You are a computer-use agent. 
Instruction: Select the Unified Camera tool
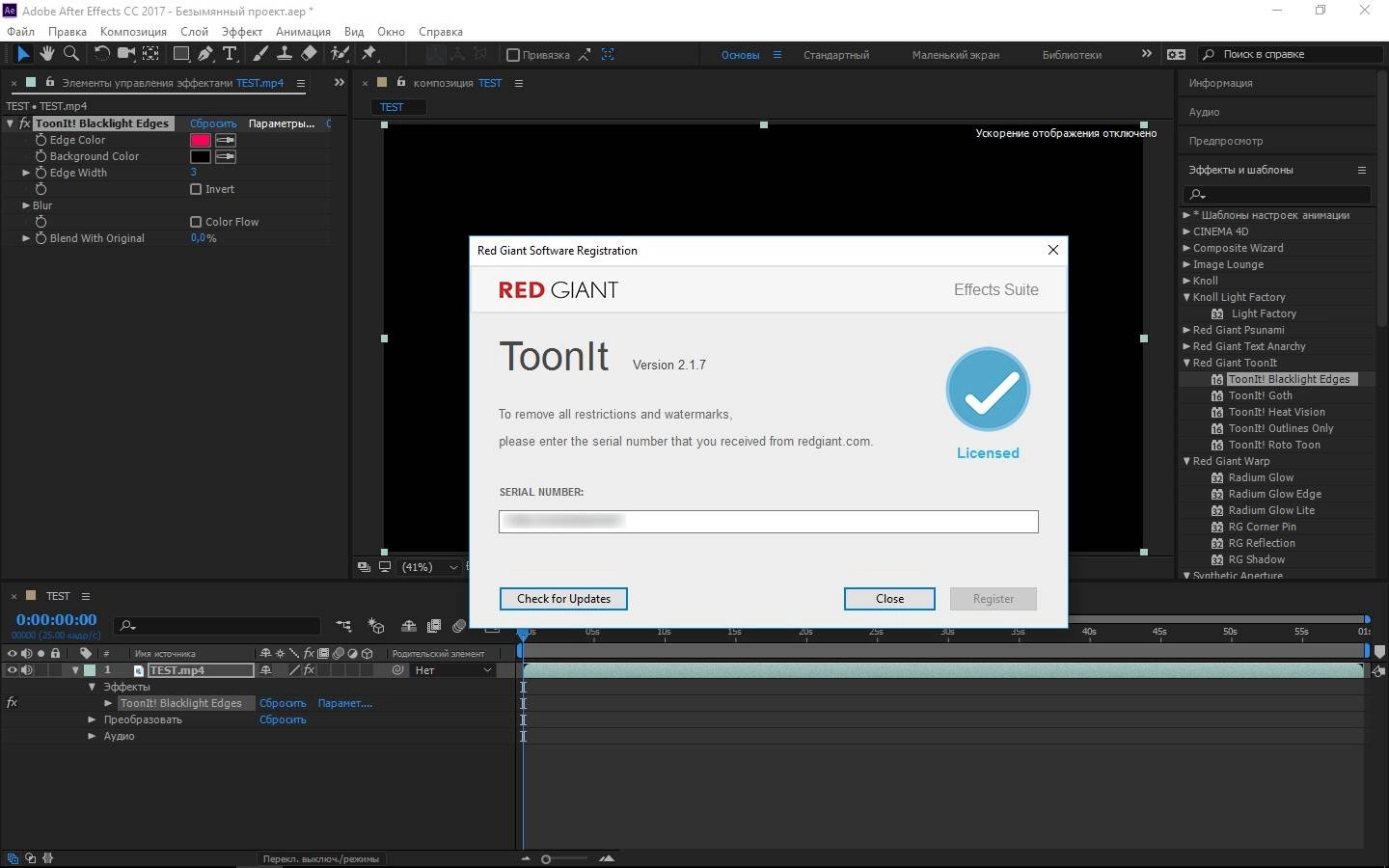point(125,54)
